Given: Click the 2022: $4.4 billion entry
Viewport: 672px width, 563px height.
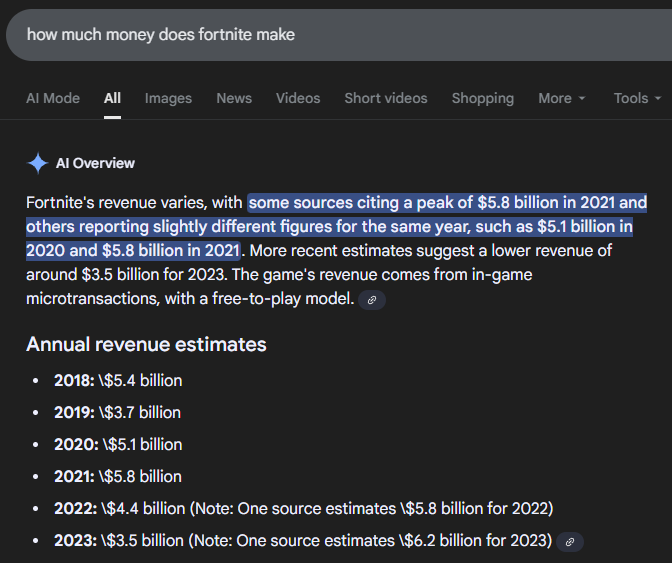Looking at the screenshot, I should click(303, 509).
